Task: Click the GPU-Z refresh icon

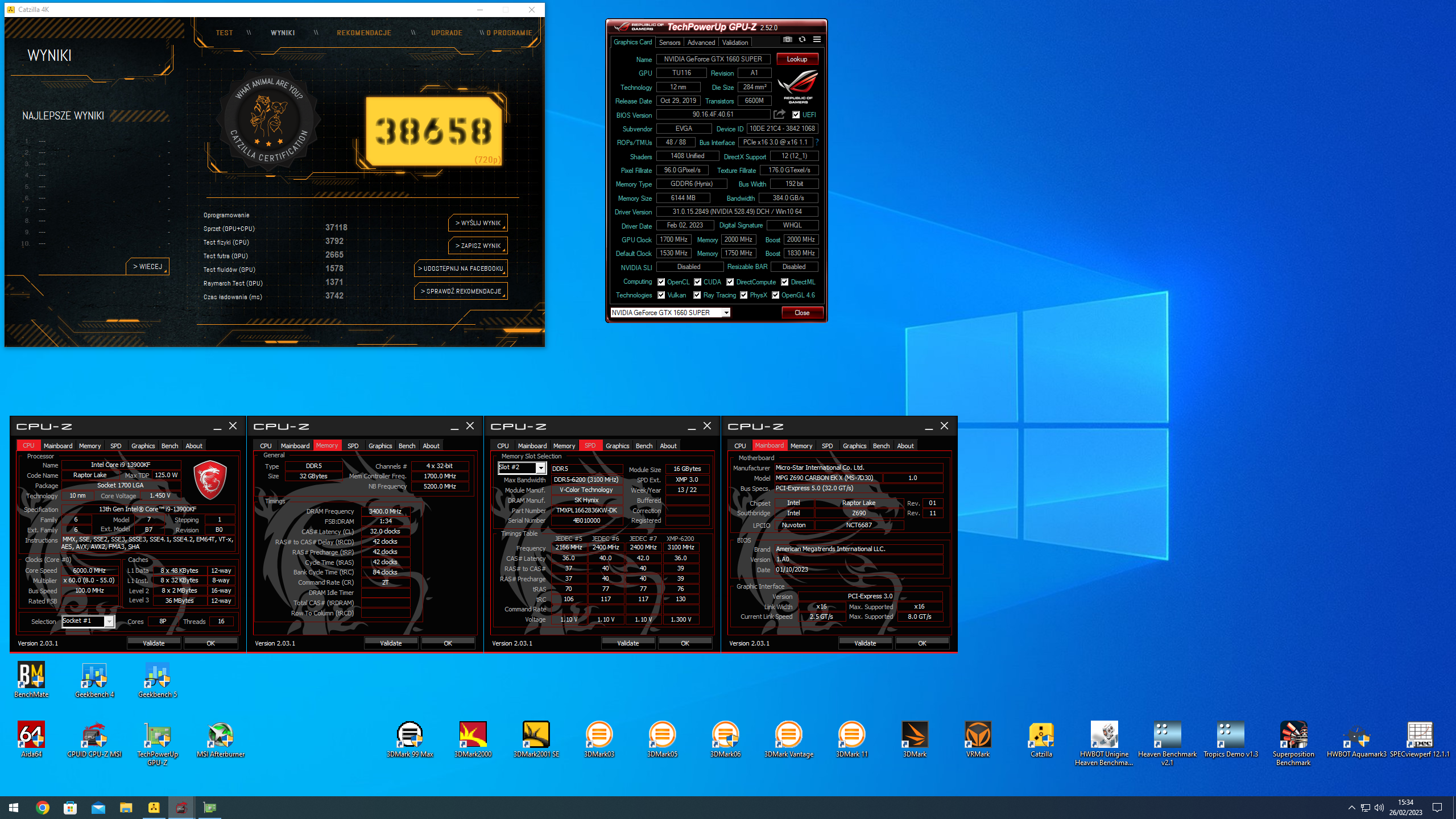Action: [x=802, y=40]
